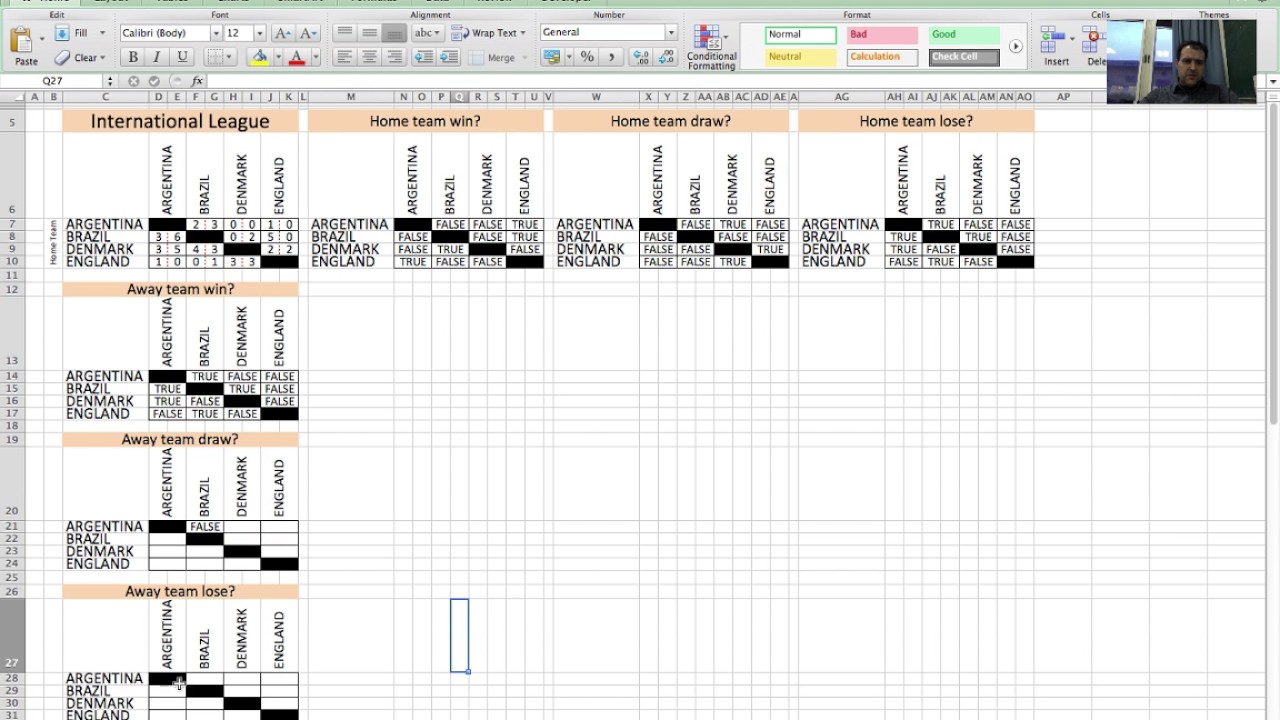Open the font name Calibri (Body) dropdown

(215, 33)
